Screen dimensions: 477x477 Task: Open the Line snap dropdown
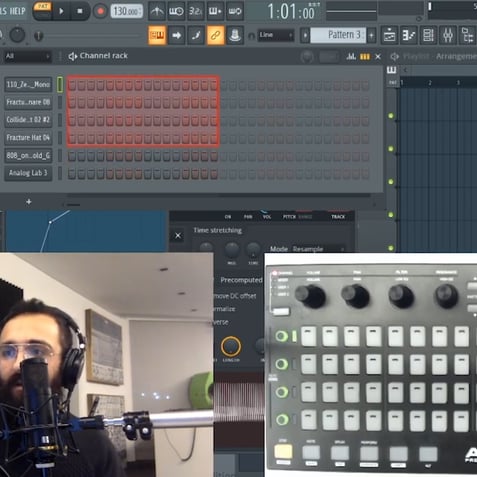click(276, 35)
